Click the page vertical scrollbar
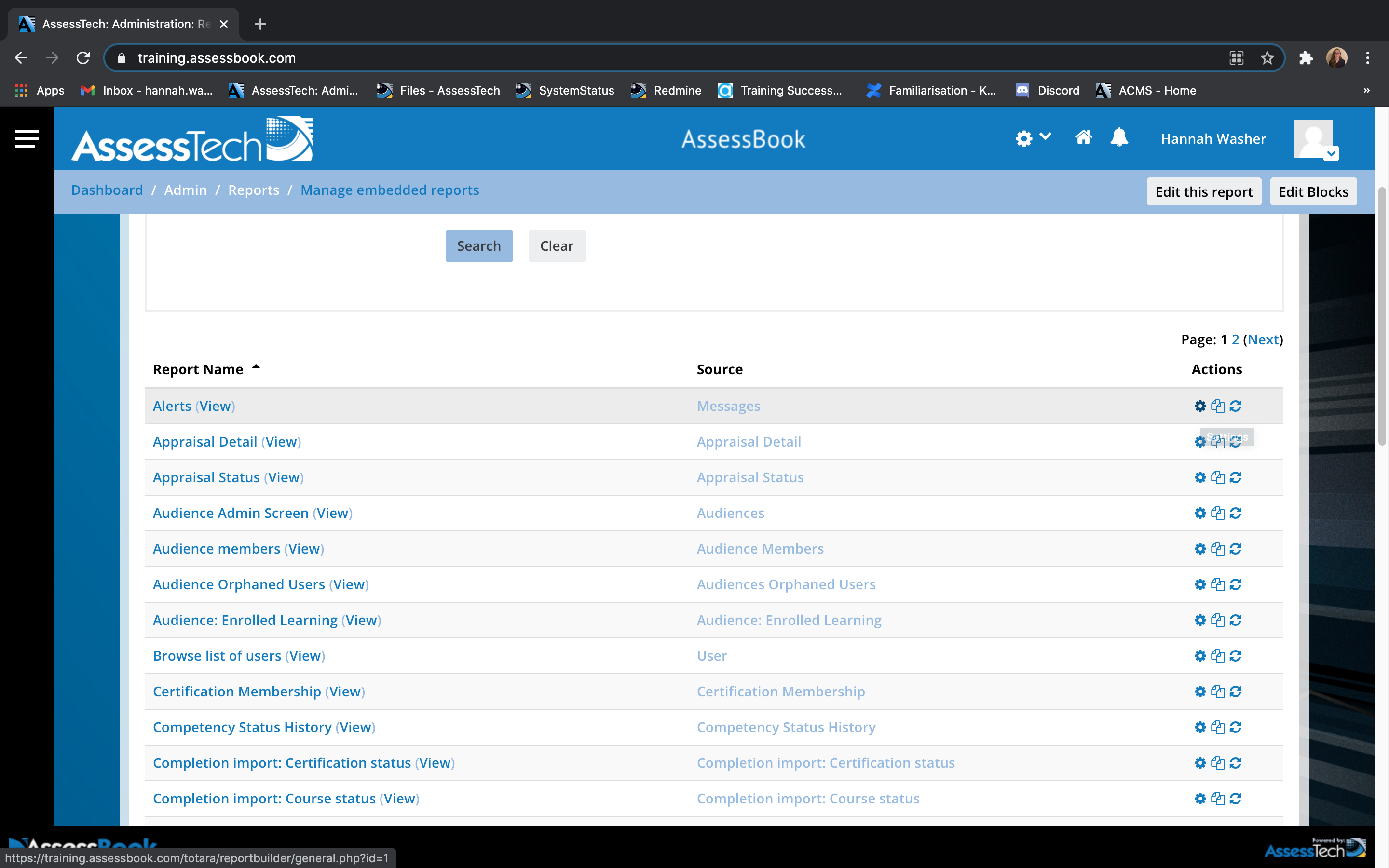Image resolution: width=1389 pixels, height=868 pixels. (x=1382, y=316)
